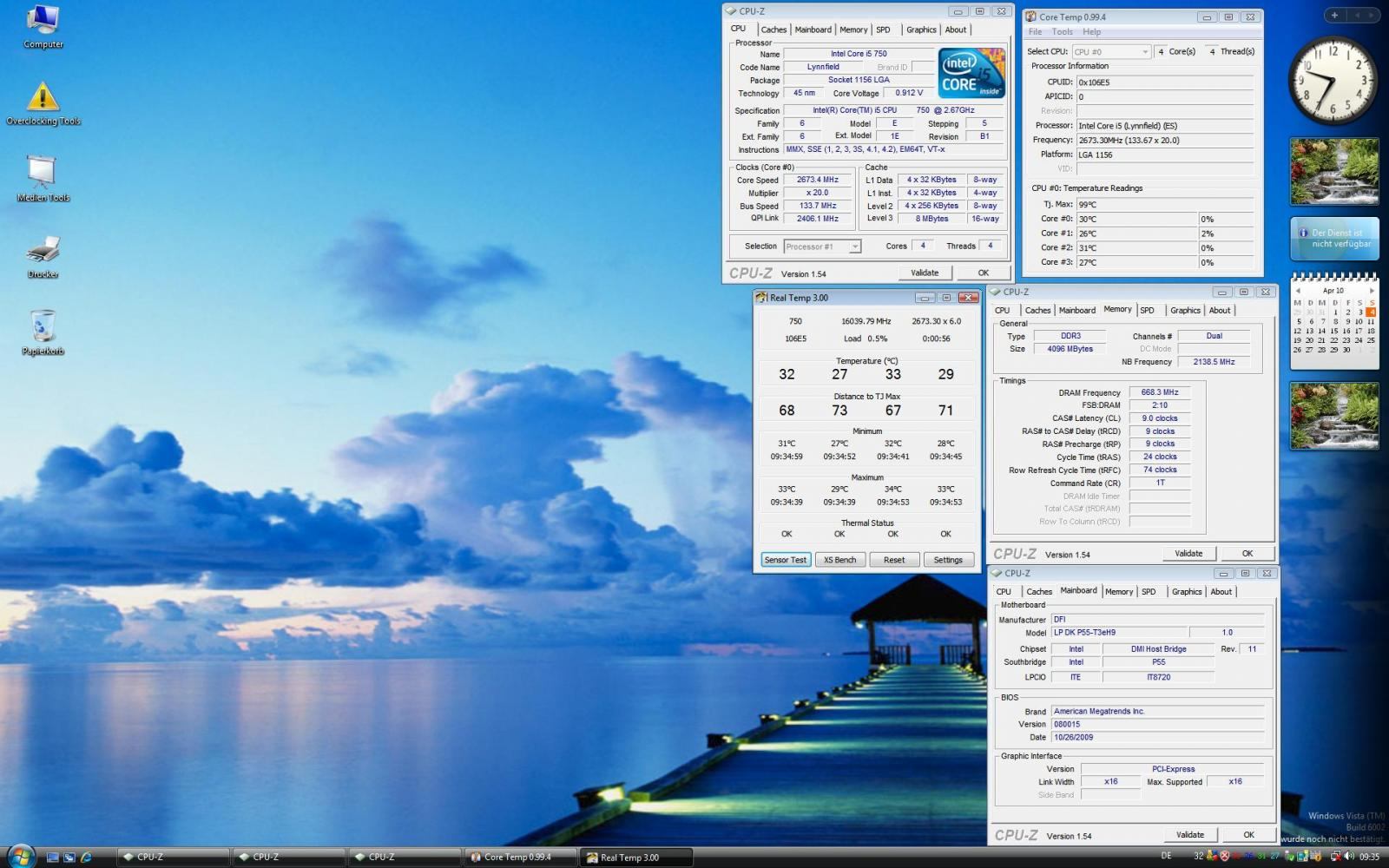Image resolution: width=1389 pixels, height=868 pixels.
Task: Click the sidebar next gadgets arrow
Action: pyautogui.click(x=1372, y=15)
